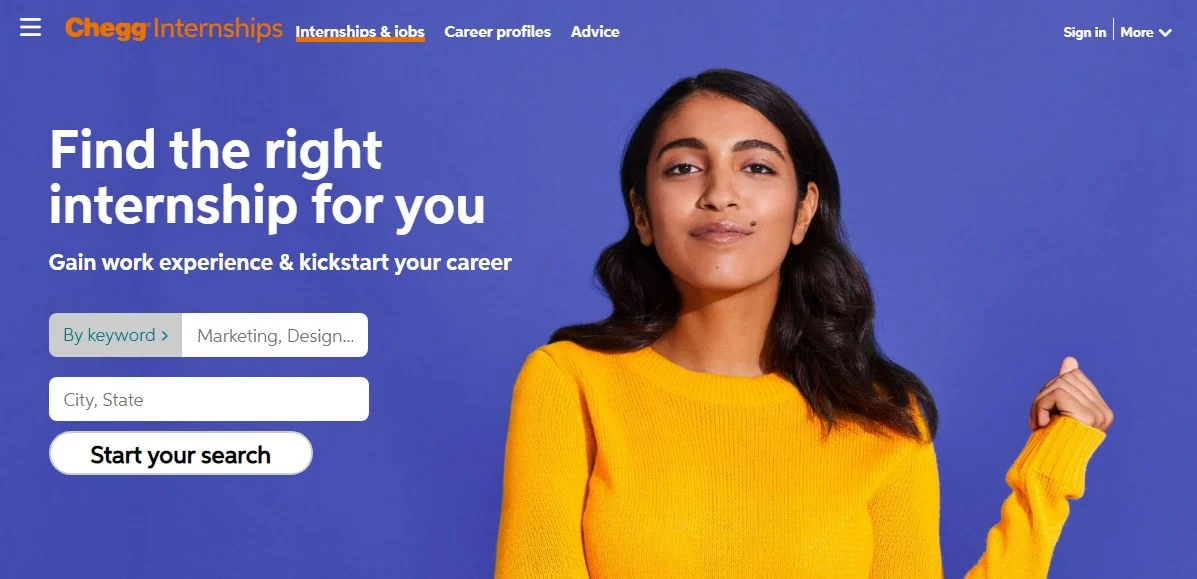Click the orange underline below Internships & jobs
This screenshot has height=579, width=1197.
coord(360,40)
